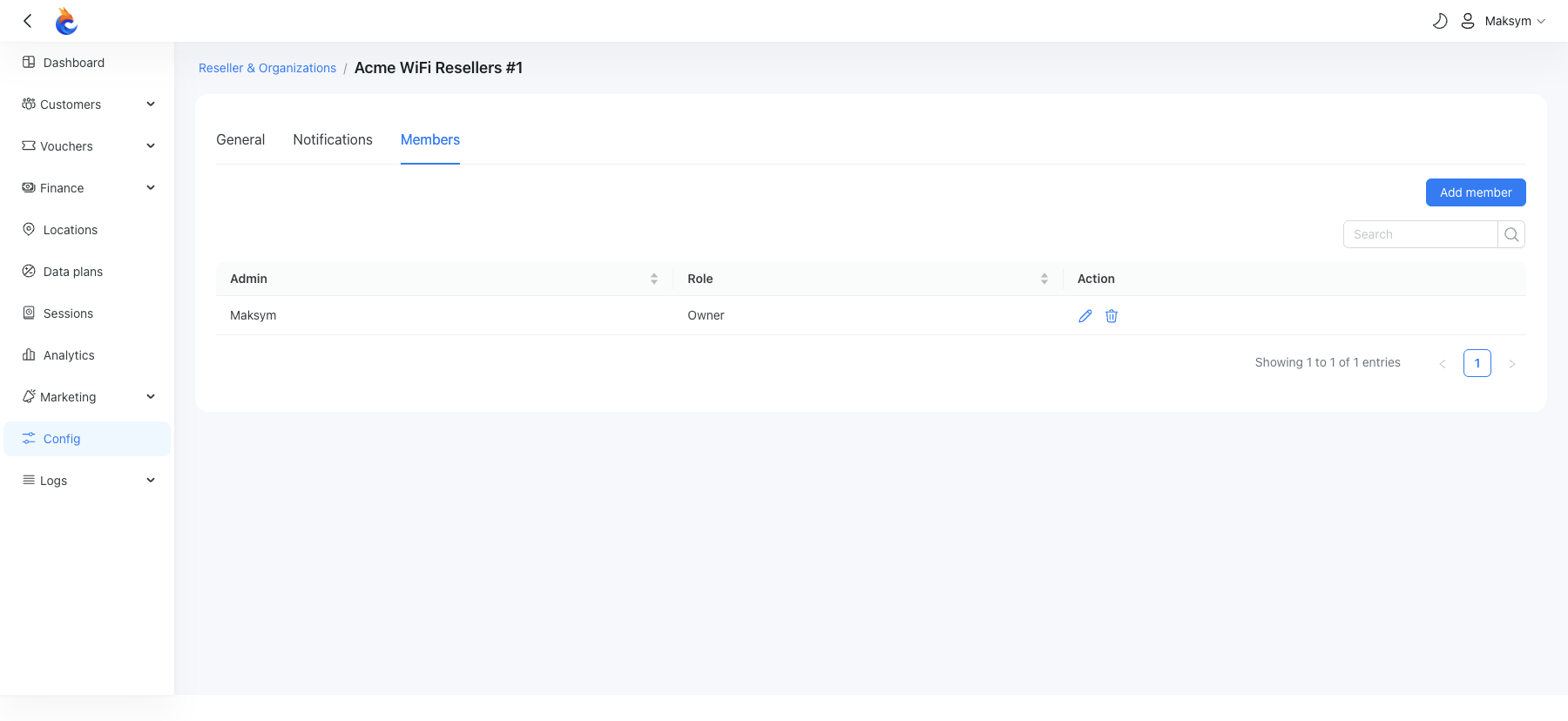Click the Logs list icon

[29, 480]
